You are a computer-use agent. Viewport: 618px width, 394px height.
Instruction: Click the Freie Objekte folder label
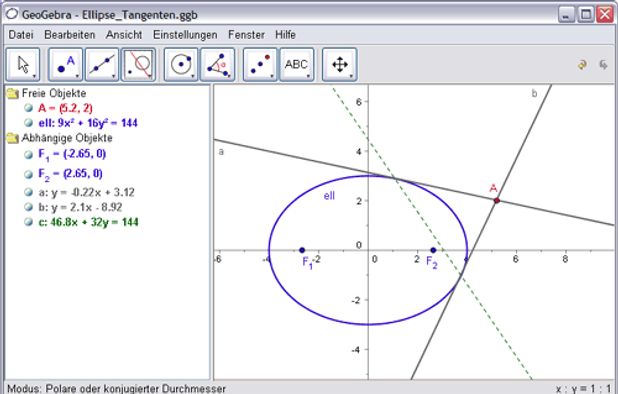tap(54, 93)
